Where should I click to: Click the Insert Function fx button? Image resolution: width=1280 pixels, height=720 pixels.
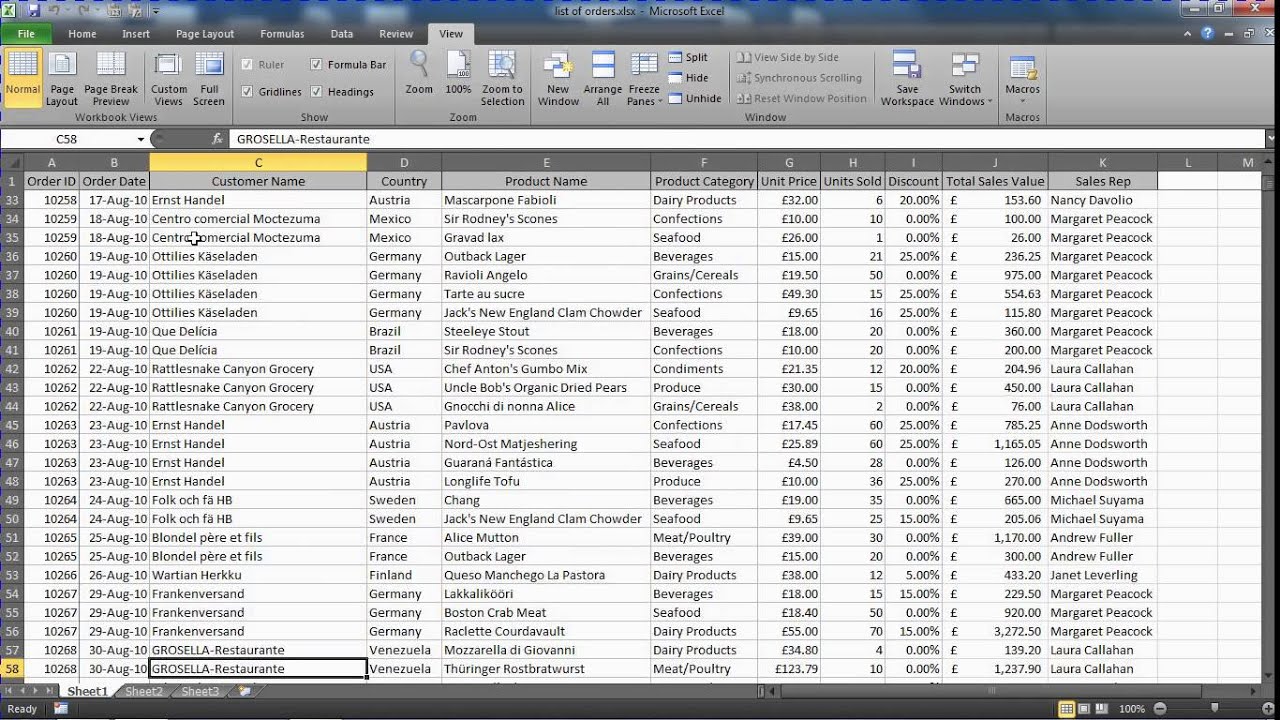tap(217, 139)
